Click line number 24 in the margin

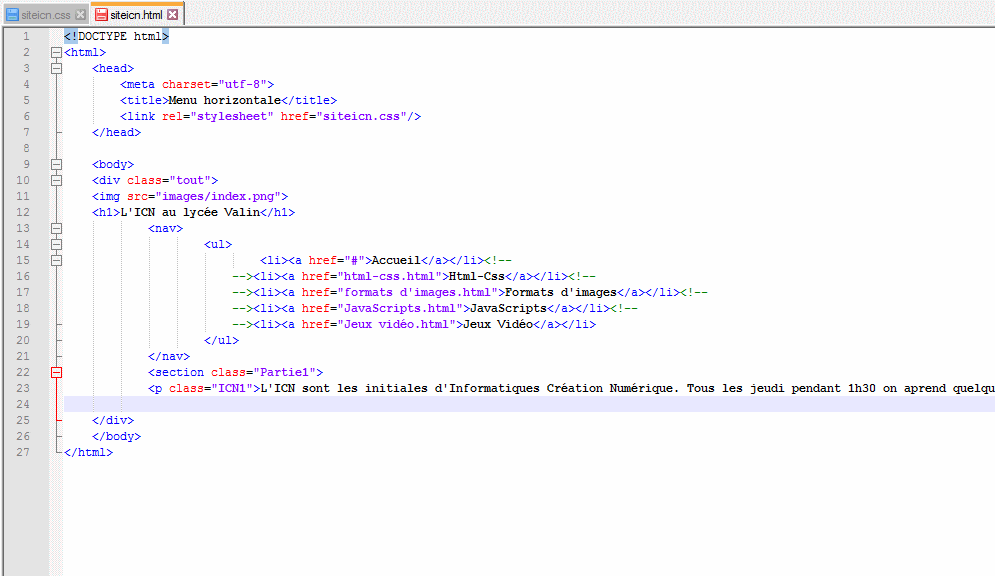[x=23, y=404]
